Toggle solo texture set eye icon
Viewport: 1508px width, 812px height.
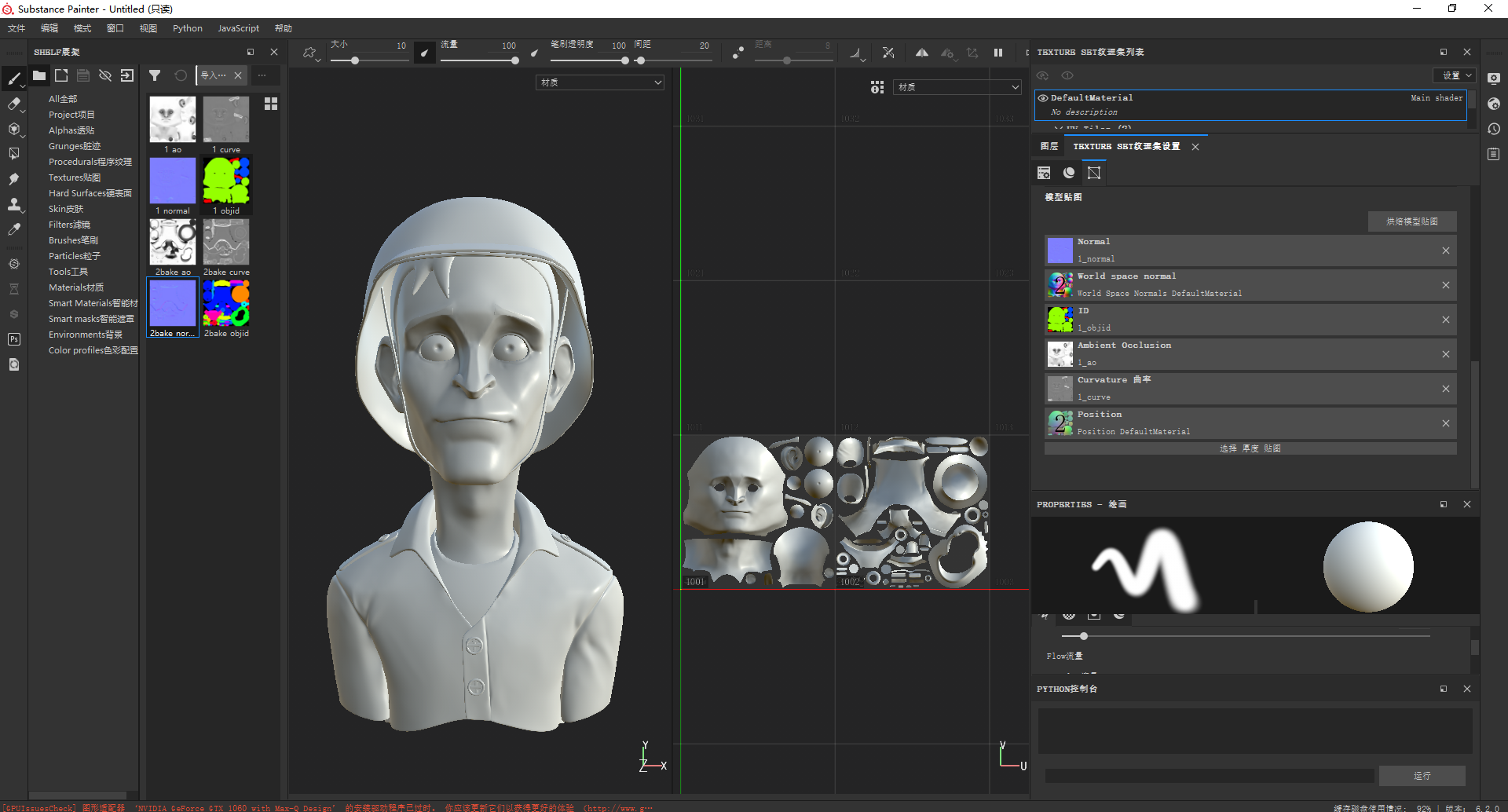coord(1067,75)
